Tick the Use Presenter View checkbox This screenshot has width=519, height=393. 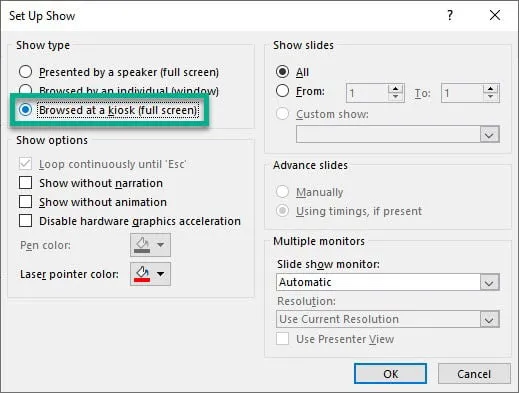[282, 339]
